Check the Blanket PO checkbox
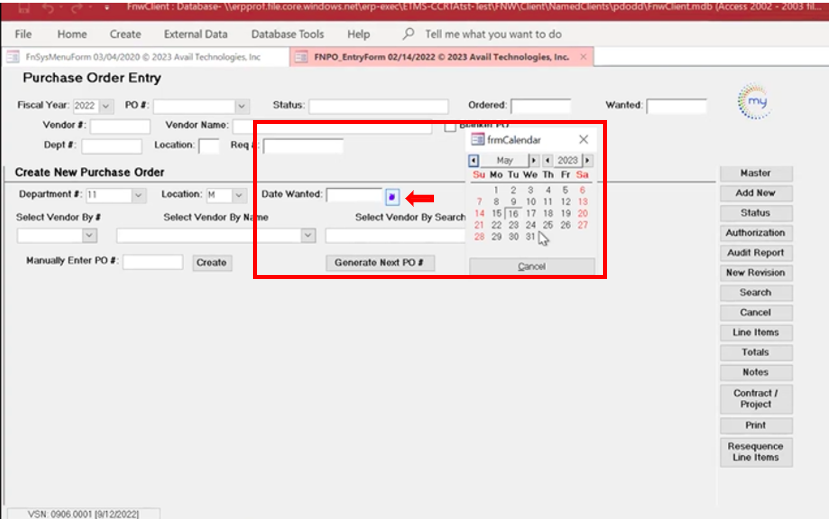Image resolution: width=829 pixels, height=519 pixels. (450, 126)
